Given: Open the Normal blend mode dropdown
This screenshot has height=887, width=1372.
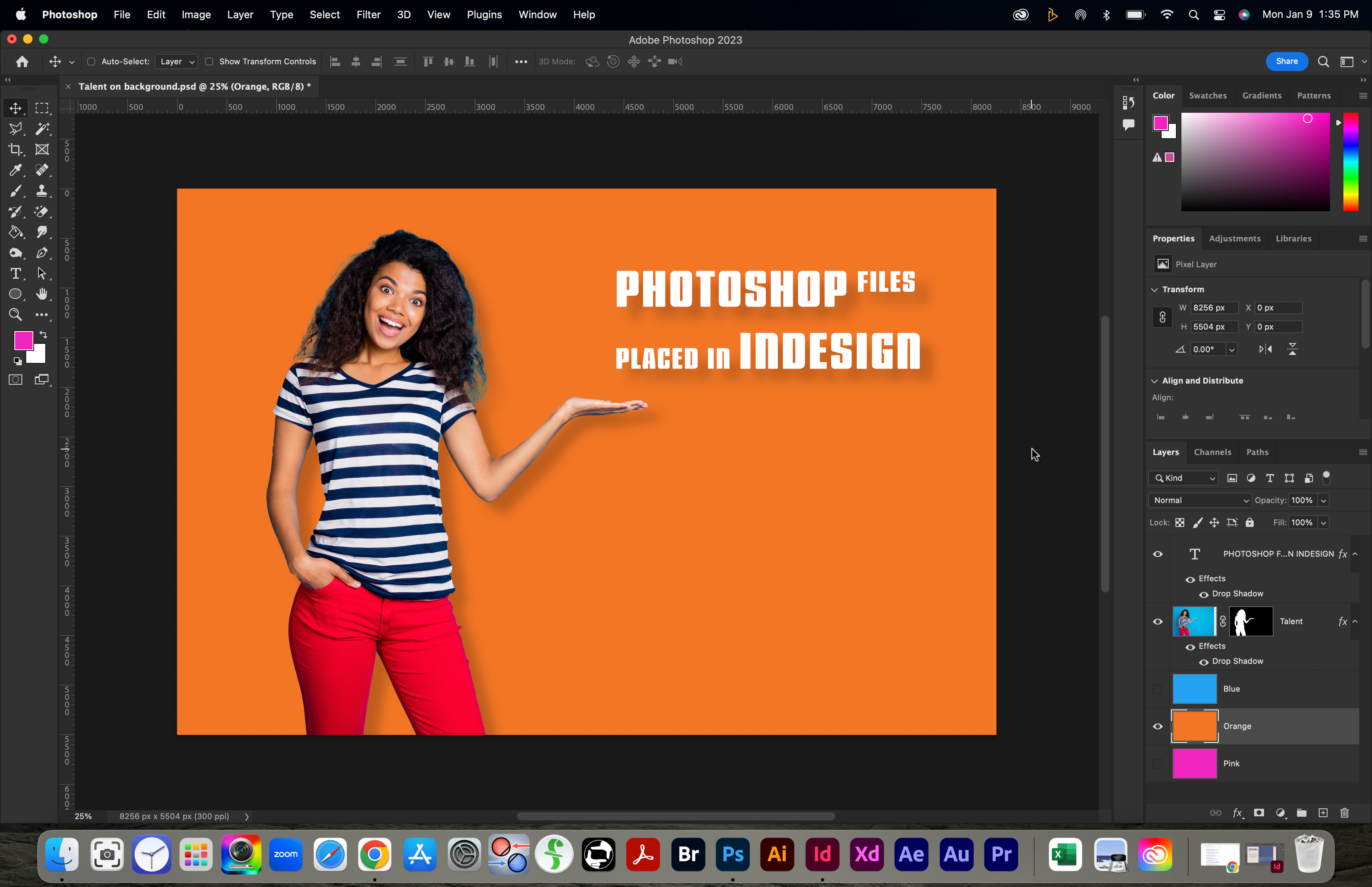Looking at the screenshot, I should point(1200,500).
